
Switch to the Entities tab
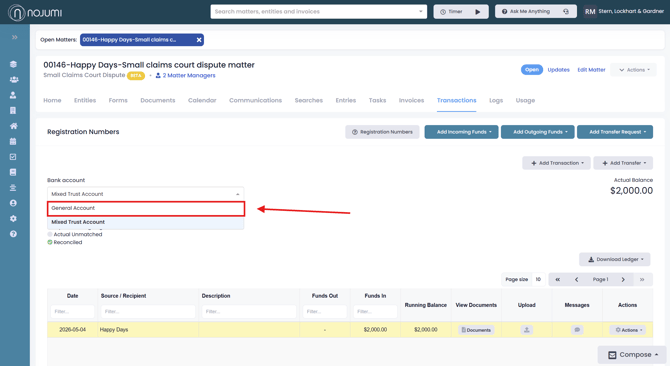pos(85,100)
